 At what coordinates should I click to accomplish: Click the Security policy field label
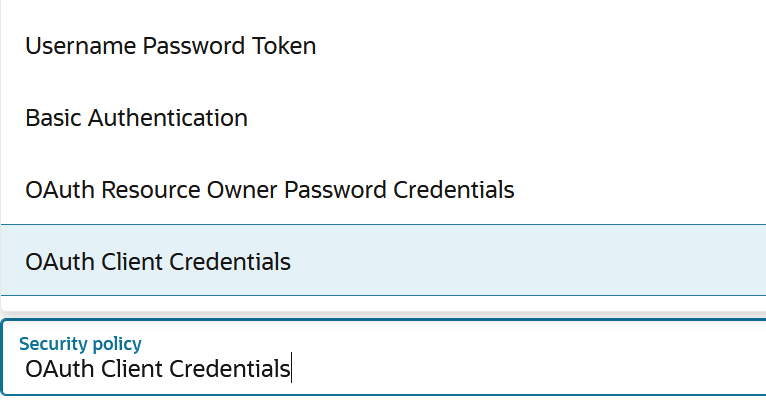[x=80, y=344]
